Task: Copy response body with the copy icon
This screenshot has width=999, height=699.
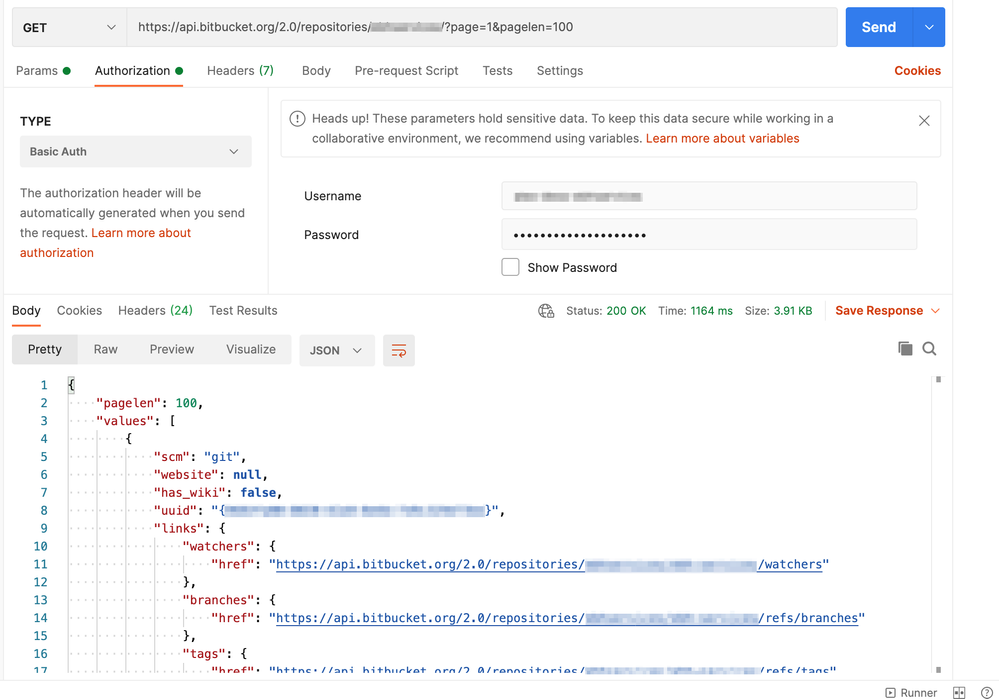Action: [905, 349]
